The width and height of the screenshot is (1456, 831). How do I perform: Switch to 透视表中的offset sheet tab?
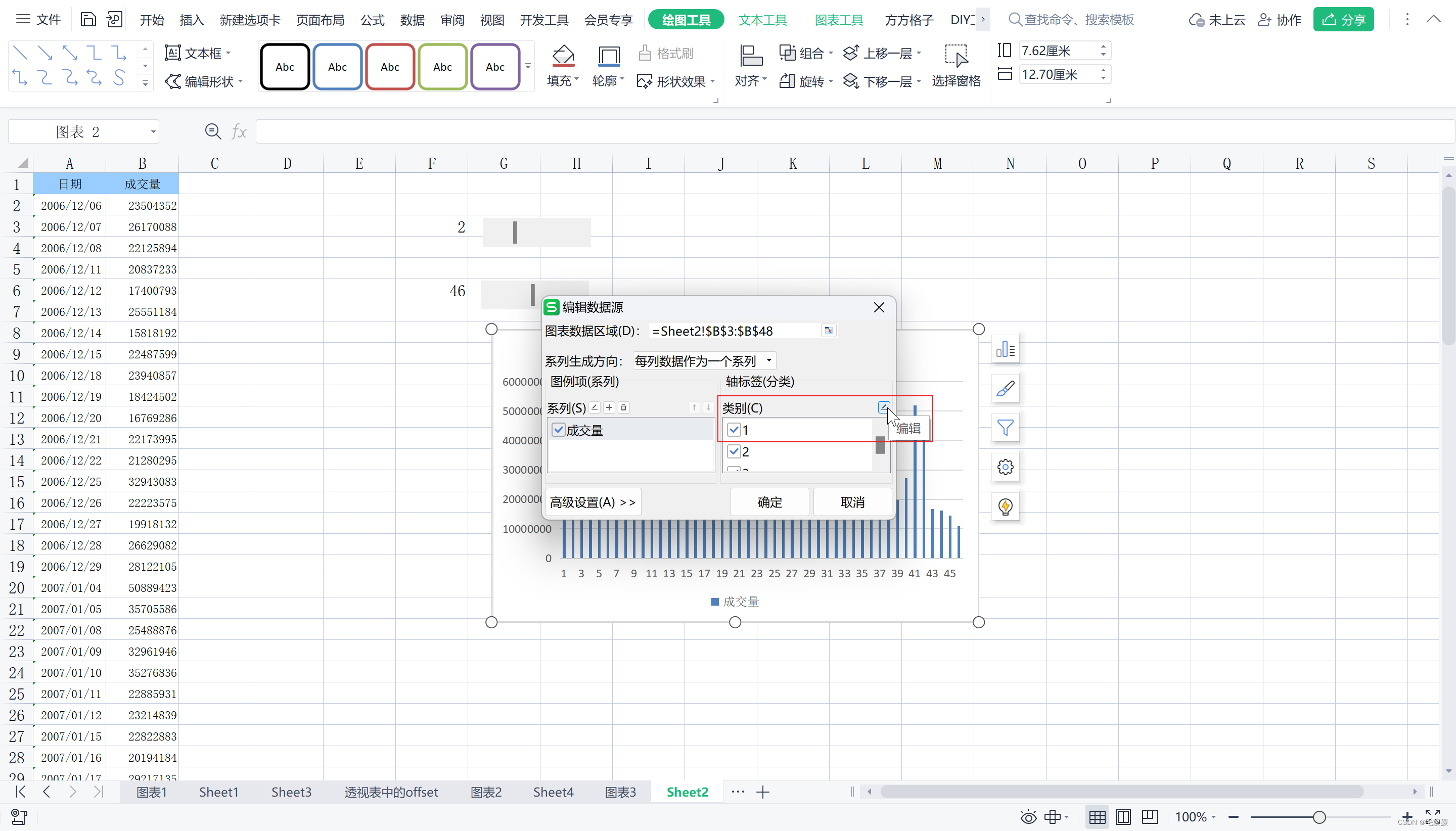pyautogui.click(x=391, y=792)
